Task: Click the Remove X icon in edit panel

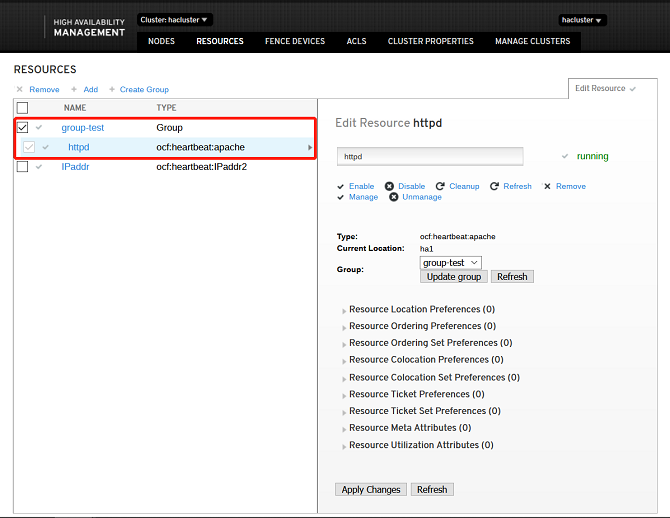Action: pos(547,186)
